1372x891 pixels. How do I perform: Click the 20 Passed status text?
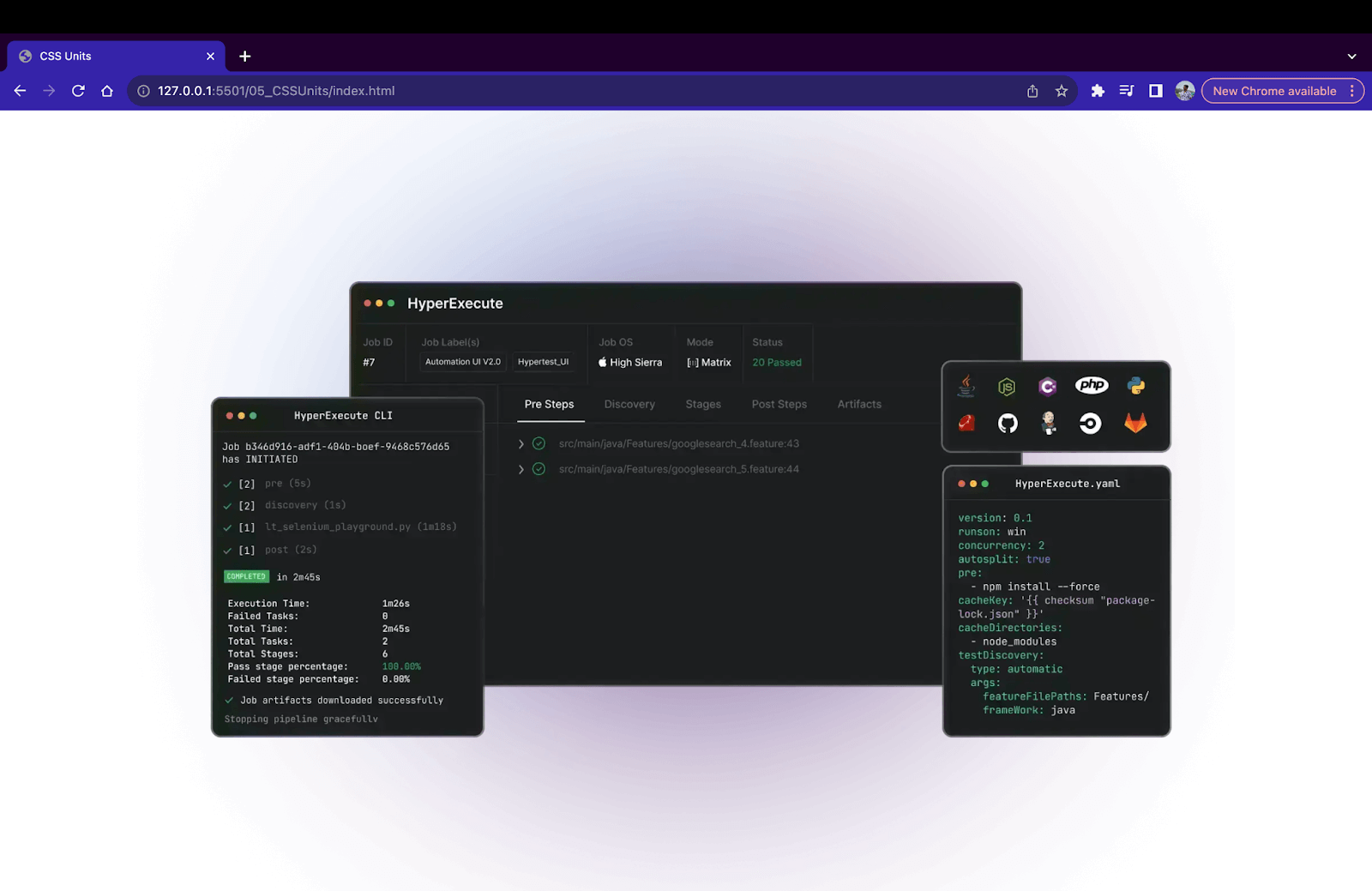(x=777, y=363)
